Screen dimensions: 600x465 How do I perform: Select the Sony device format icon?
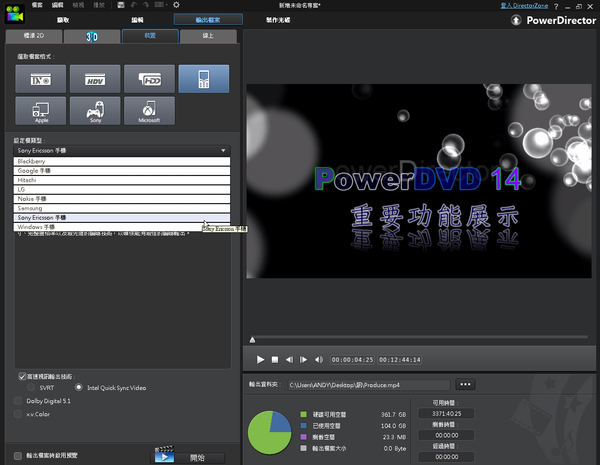click(x=95, y=110)
